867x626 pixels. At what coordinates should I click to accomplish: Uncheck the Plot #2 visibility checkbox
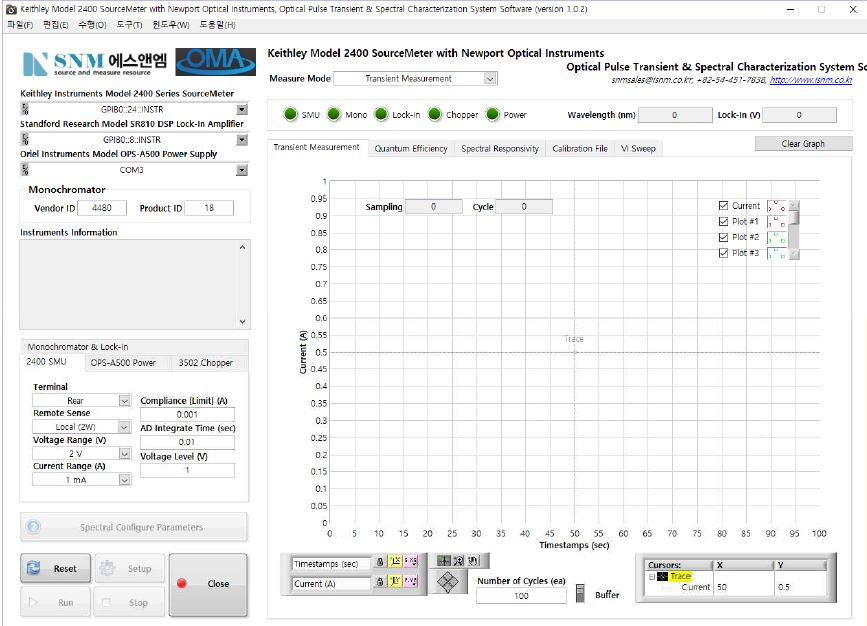click(723, 237)
